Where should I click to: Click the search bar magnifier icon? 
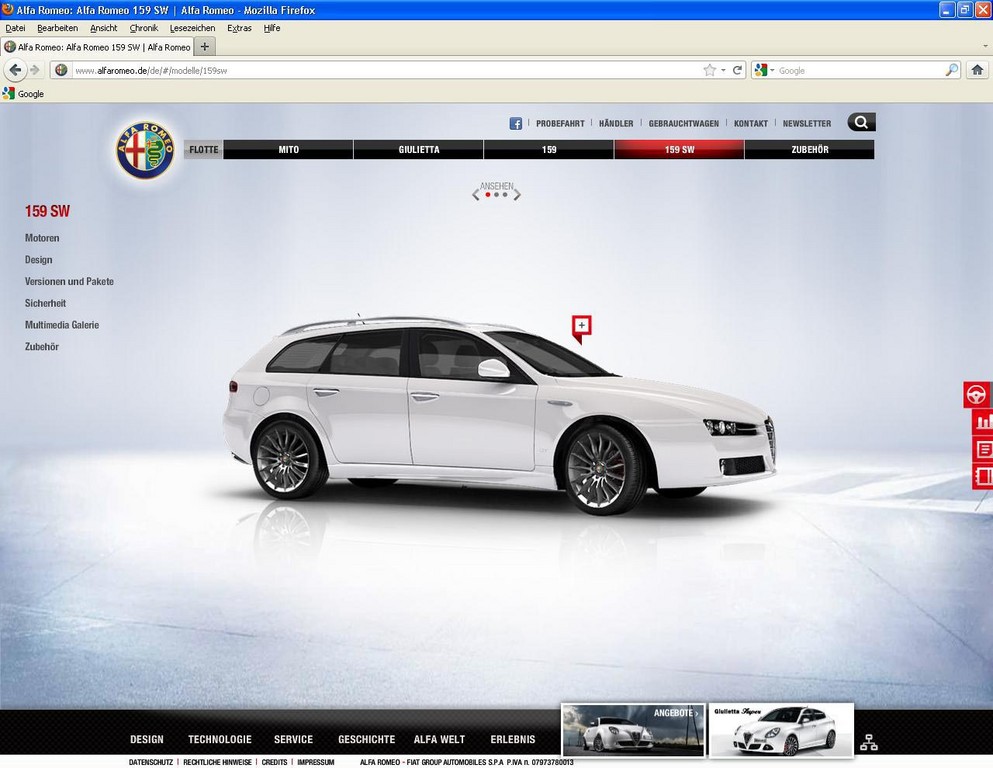coord(951,70)
